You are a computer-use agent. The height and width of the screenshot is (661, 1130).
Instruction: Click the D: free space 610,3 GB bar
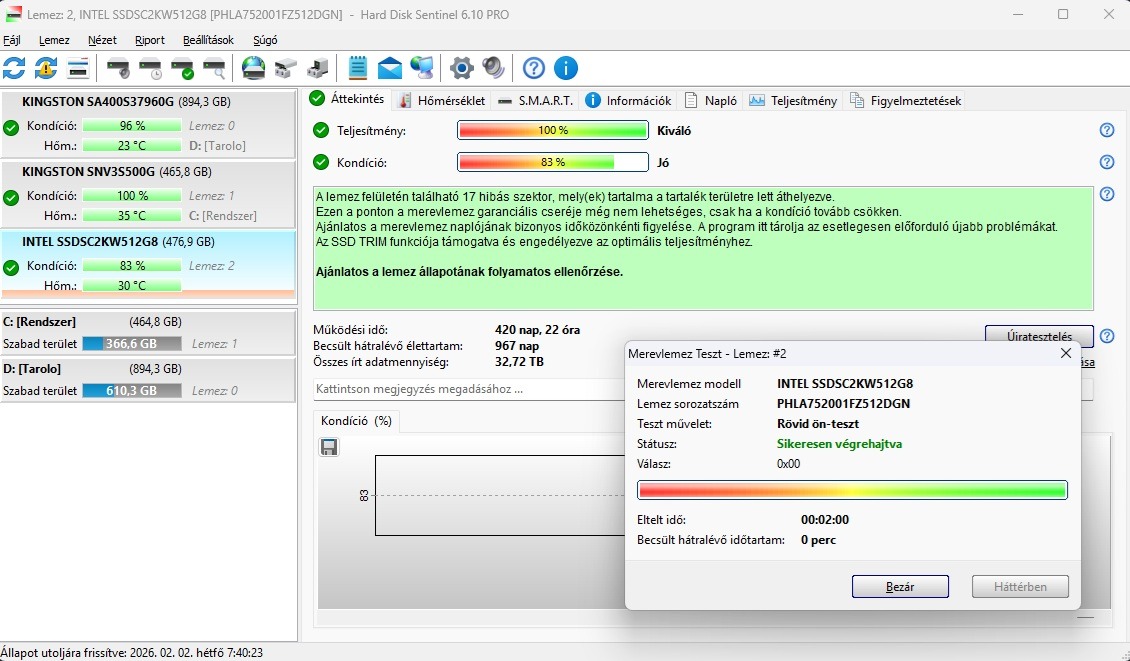[x=132, y=391]
